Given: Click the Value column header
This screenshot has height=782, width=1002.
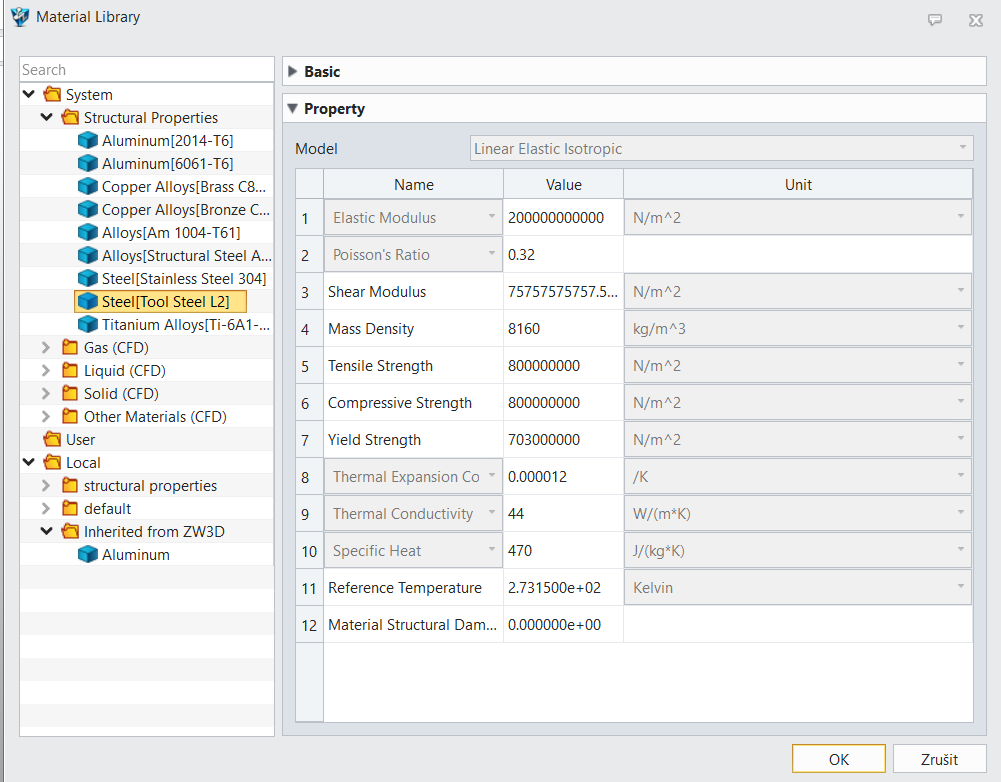Looking at the screenshot, I should [563, 185].
